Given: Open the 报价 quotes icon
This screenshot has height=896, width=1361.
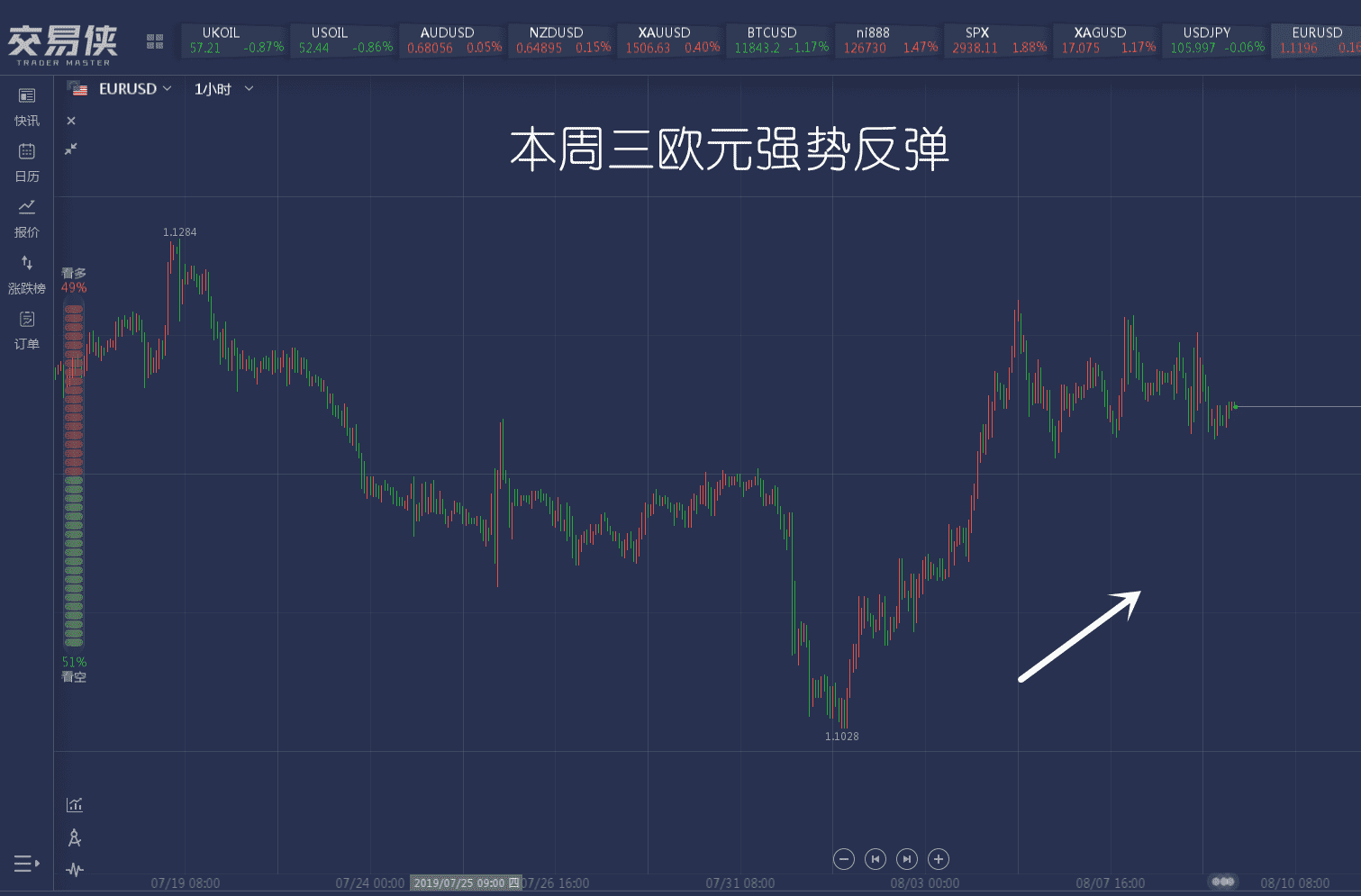Looking at the screenshot, I should tap(27, 207).
